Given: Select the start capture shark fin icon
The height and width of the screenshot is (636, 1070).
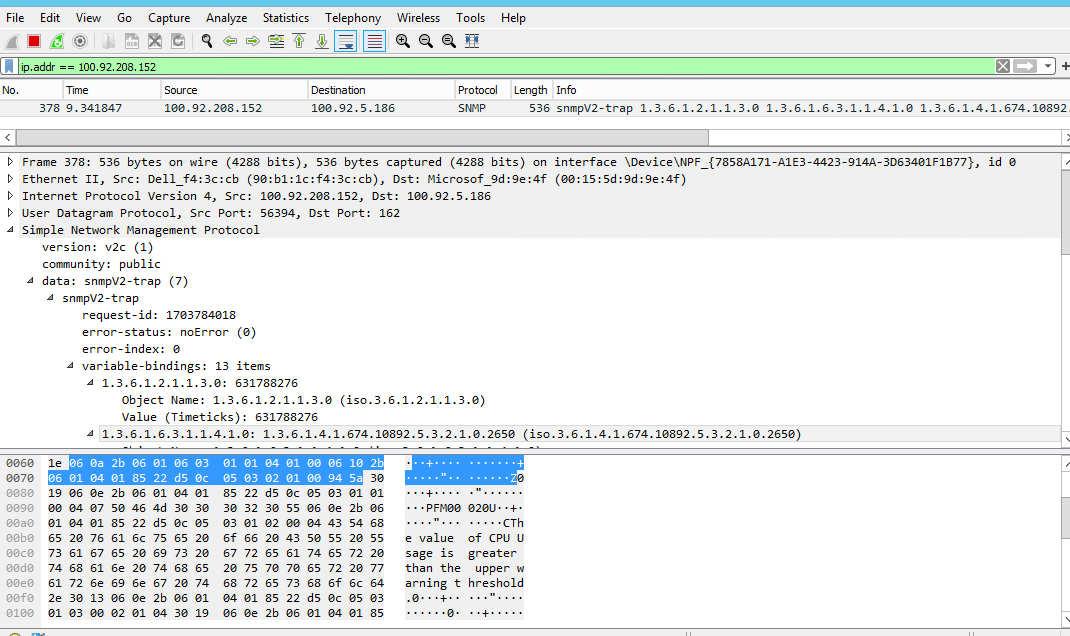Looking at the screenshot, I should (x=12, y=40).
